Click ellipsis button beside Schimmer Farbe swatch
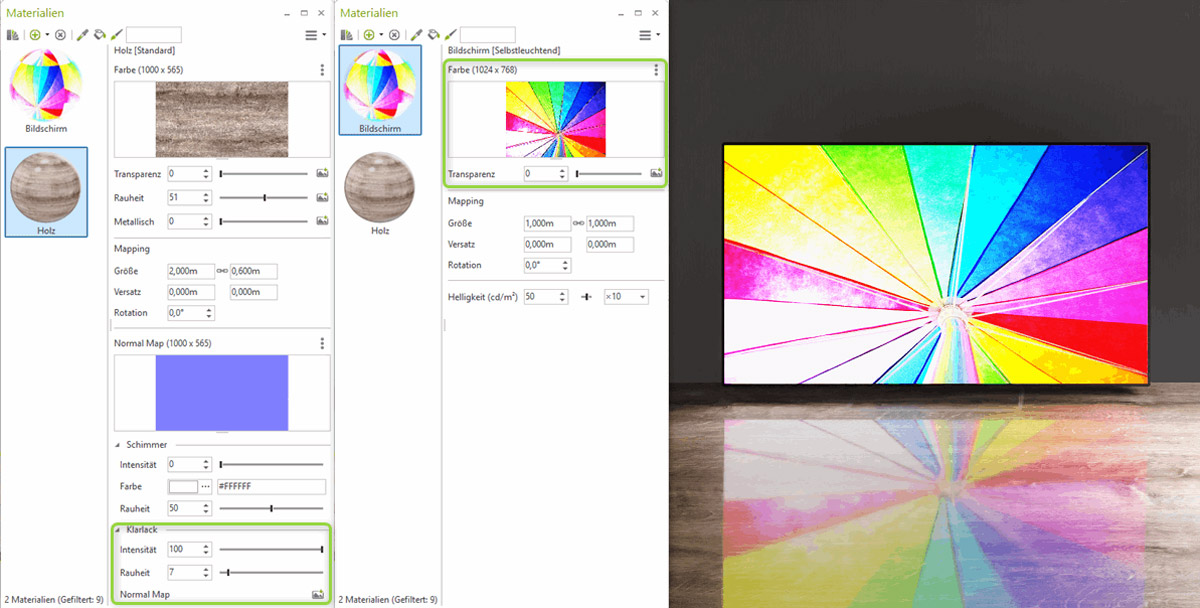The image size is (1200, 608). tap(206, 487)
